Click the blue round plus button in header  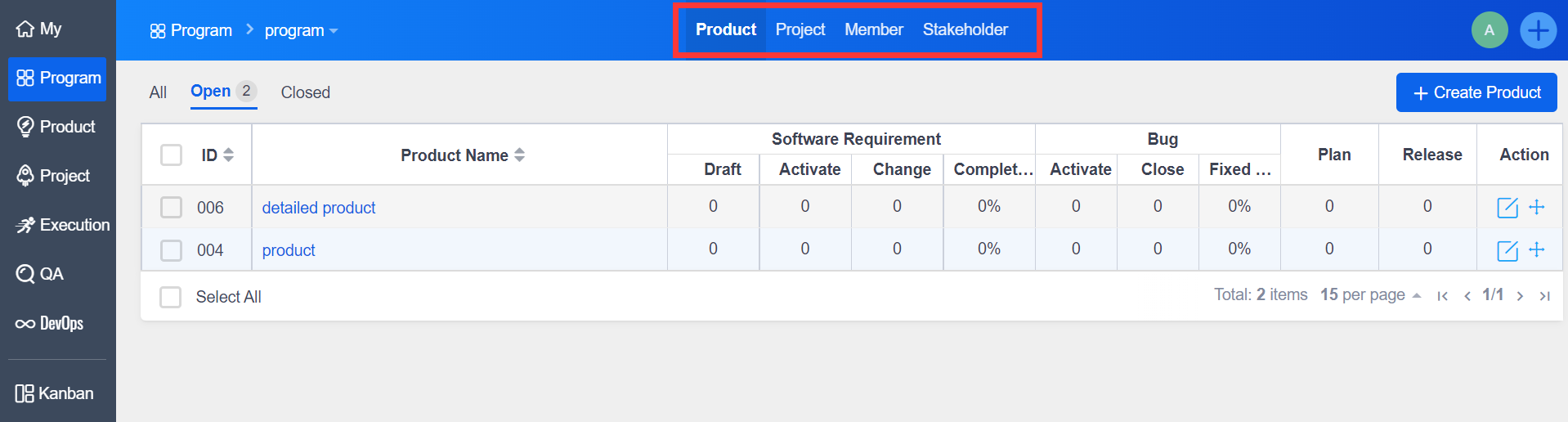click(x=1538, y=30)
